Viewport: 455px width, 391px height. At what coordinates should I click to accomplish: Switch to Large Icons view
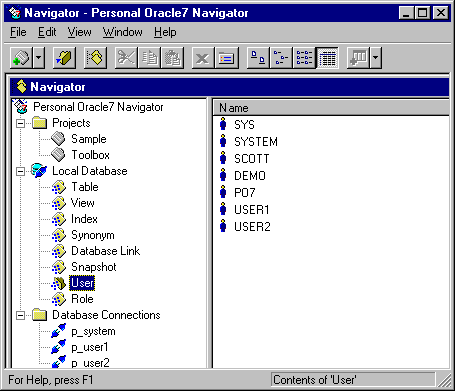[x=258, y=58]
